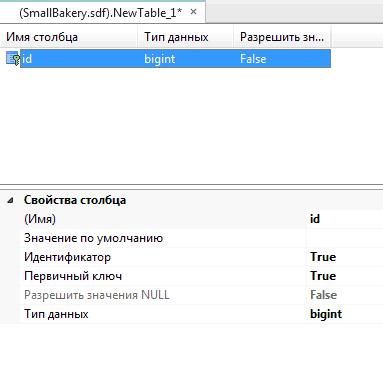Image resolution: width=383 pixels, height=365 pixels.
Task: Edit the (Имя) property value id
Action: (x=345, y=219)
